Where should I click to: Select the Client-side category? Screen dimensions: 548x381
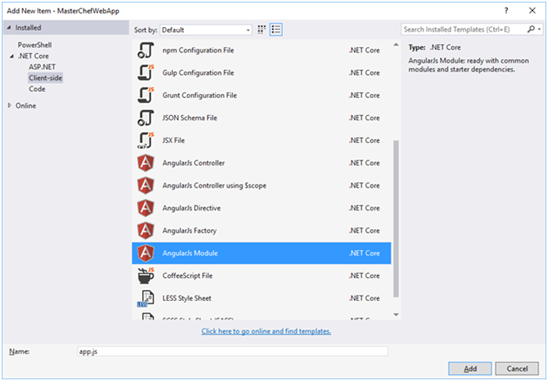pyautogui.click(x=45, y=78)
